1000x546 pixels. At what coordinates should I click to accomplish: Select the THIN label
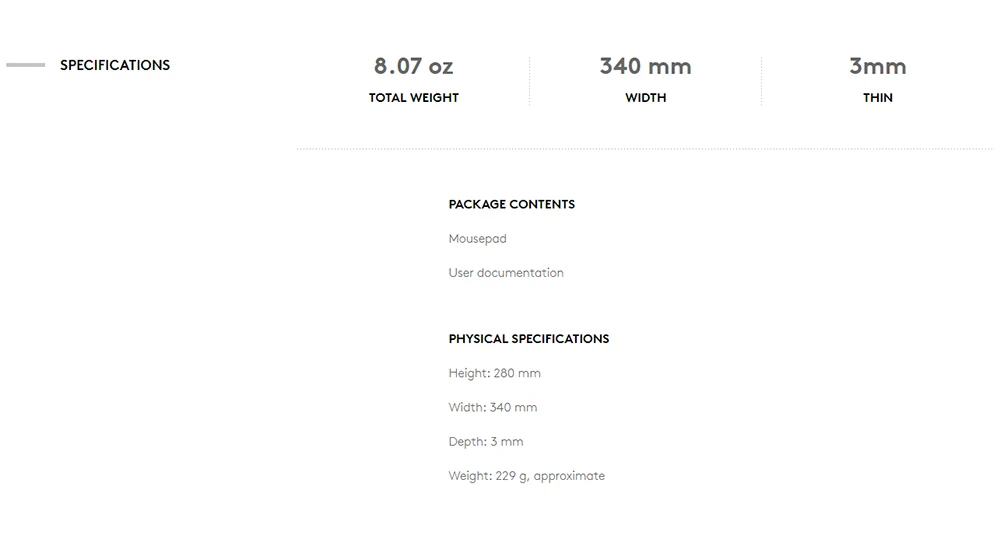pyautogui.click(x=877, y=98)
